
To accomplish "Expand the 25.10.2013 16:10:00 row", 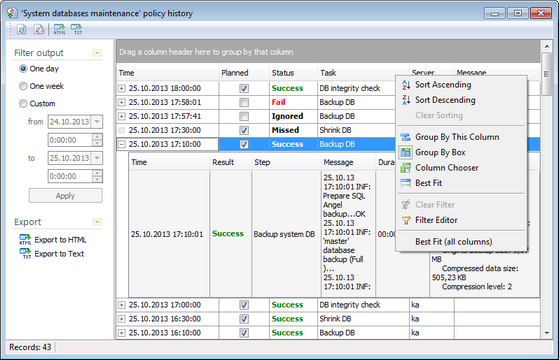I will [122, 333].
